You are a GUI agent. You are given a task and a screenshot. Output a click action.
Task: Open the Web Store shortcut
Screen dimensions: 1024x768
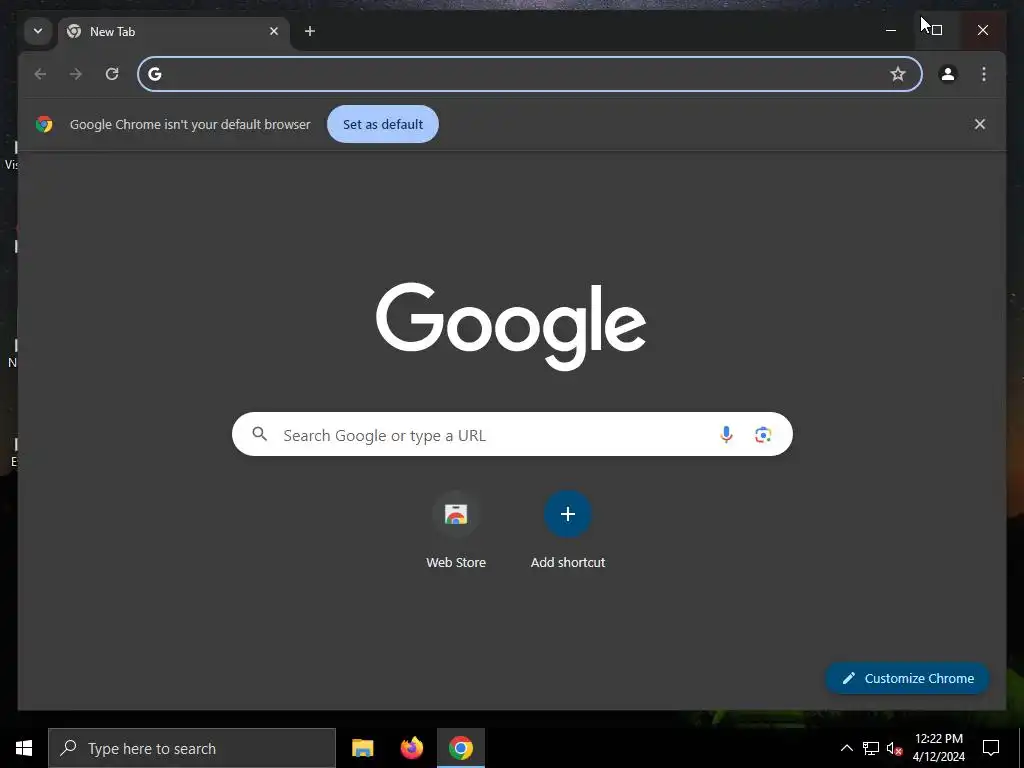[456, 514]
